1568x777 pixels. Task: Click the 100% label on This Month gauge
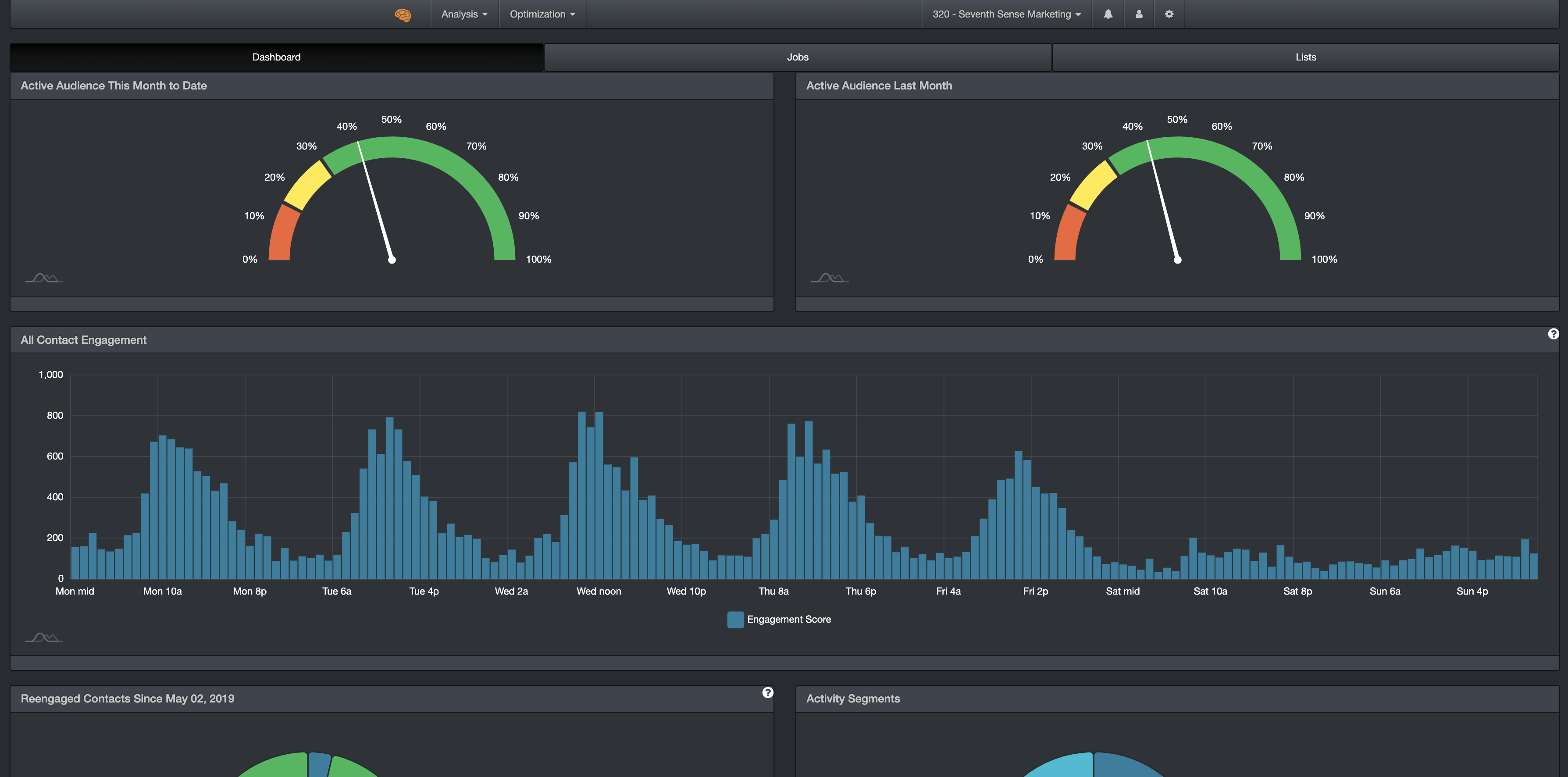click(539, 260)
